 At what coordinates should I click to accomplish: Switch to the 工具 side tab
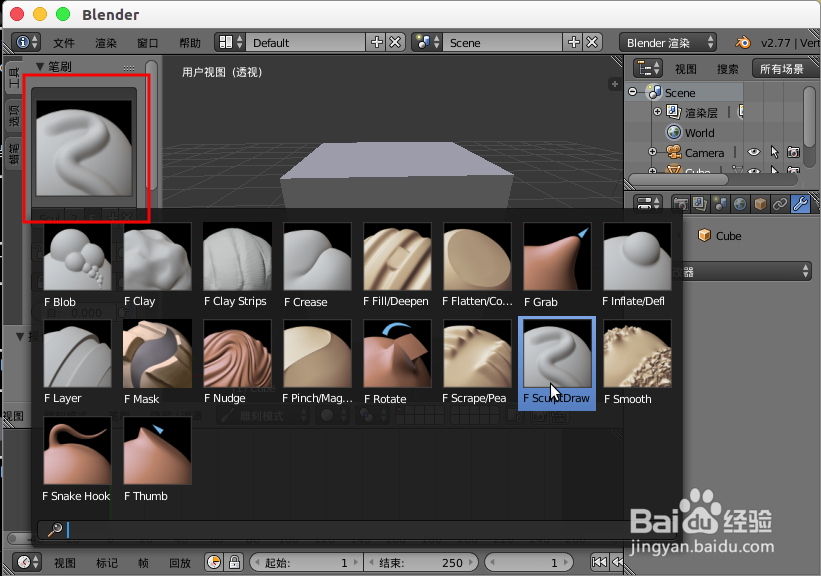click(x=14, y=77)
